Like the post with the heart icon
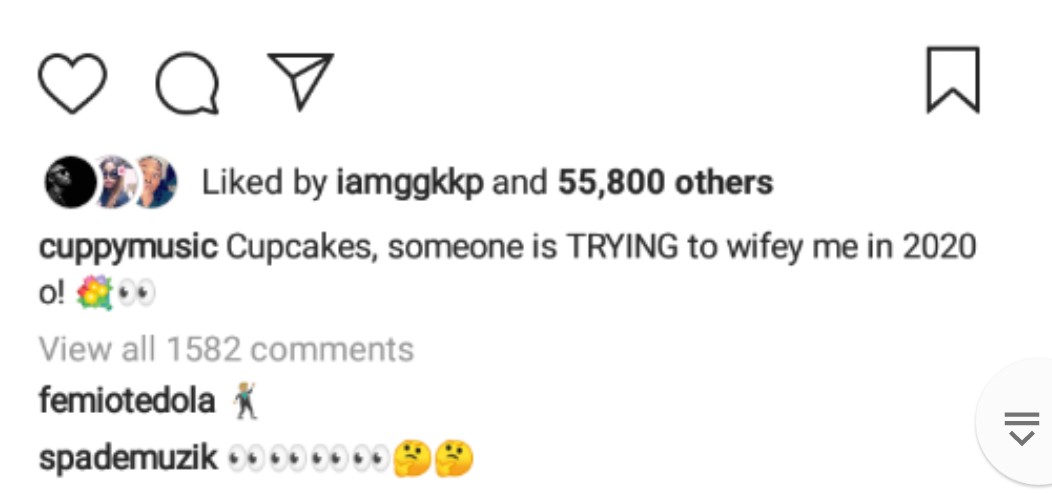 coord(72,82)
